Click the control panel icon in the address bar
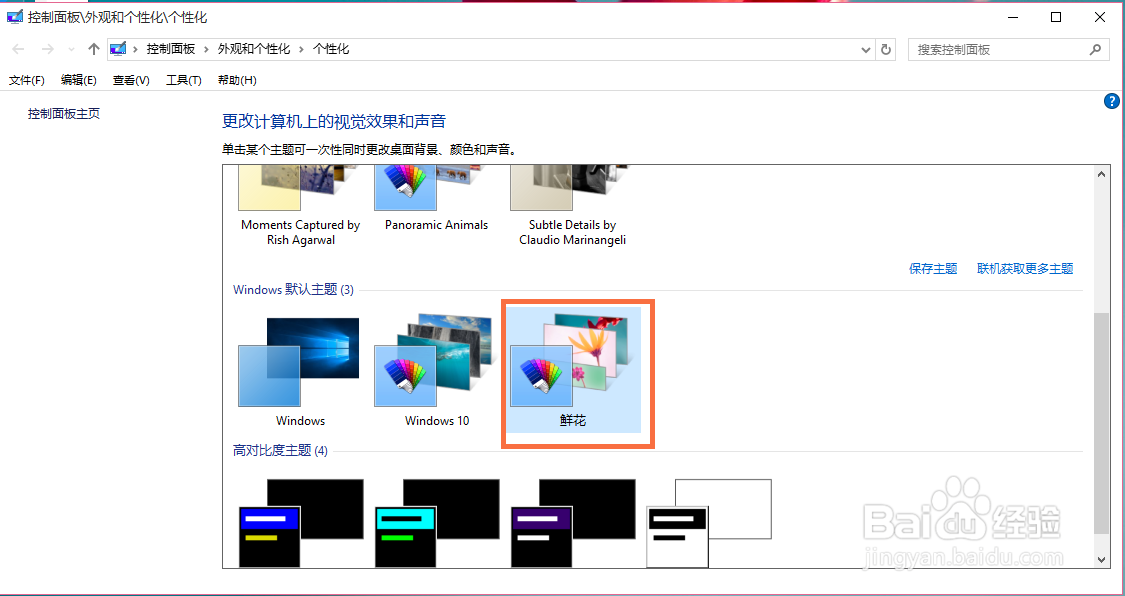 [x=118, y=49]
